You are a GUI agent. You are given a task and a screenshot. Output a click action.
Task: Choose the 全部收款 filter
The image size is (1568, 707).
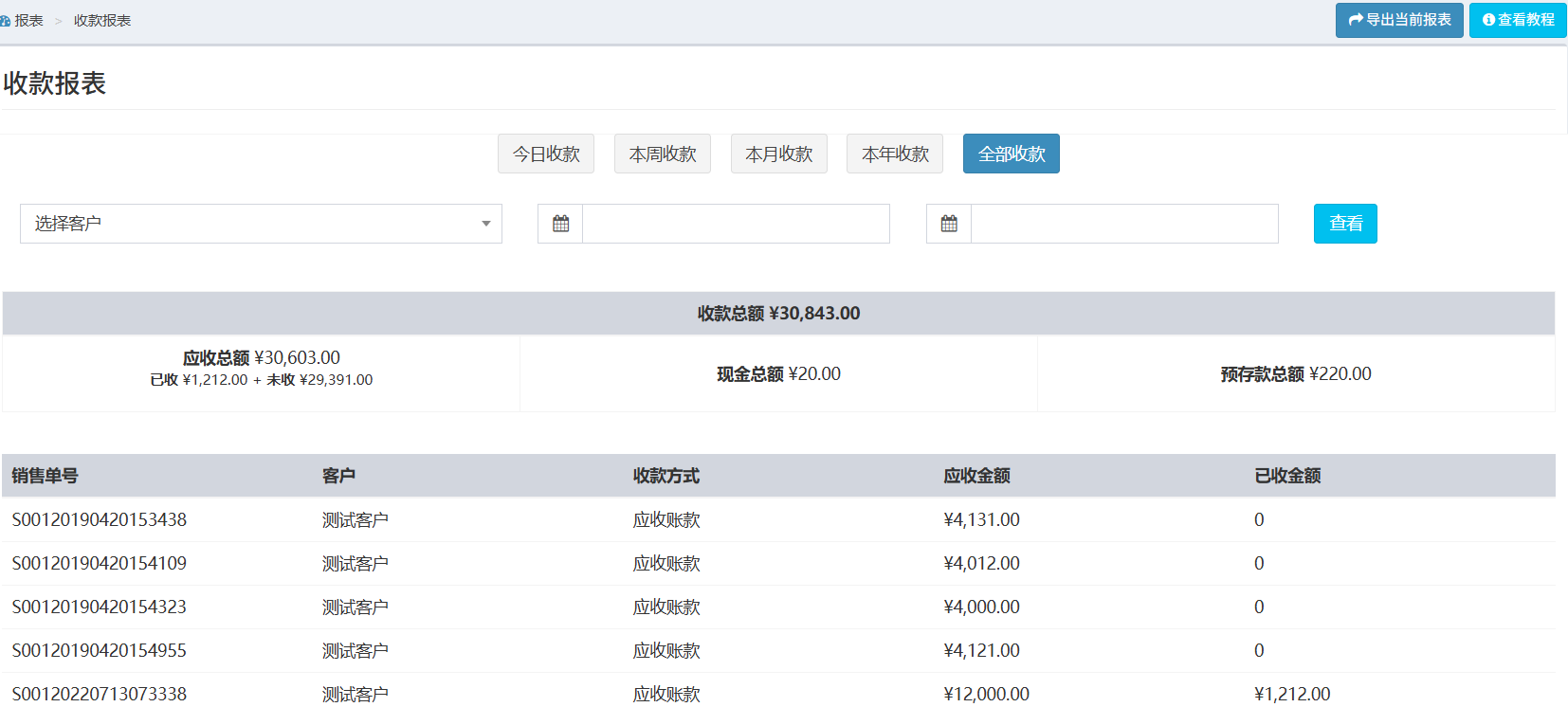click(x=1011, y=154)
